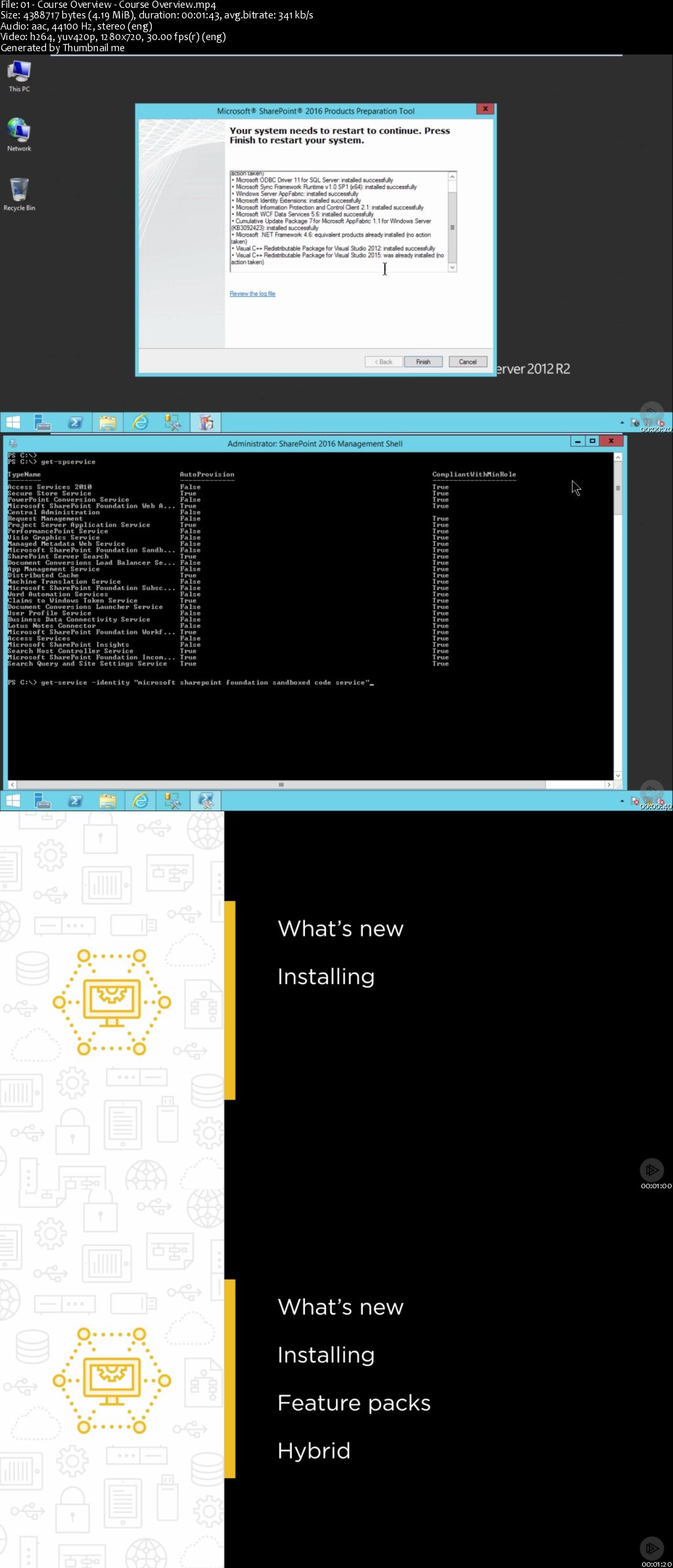
Task: Click scroll-down arrow in installation results list
Action: 452,267
